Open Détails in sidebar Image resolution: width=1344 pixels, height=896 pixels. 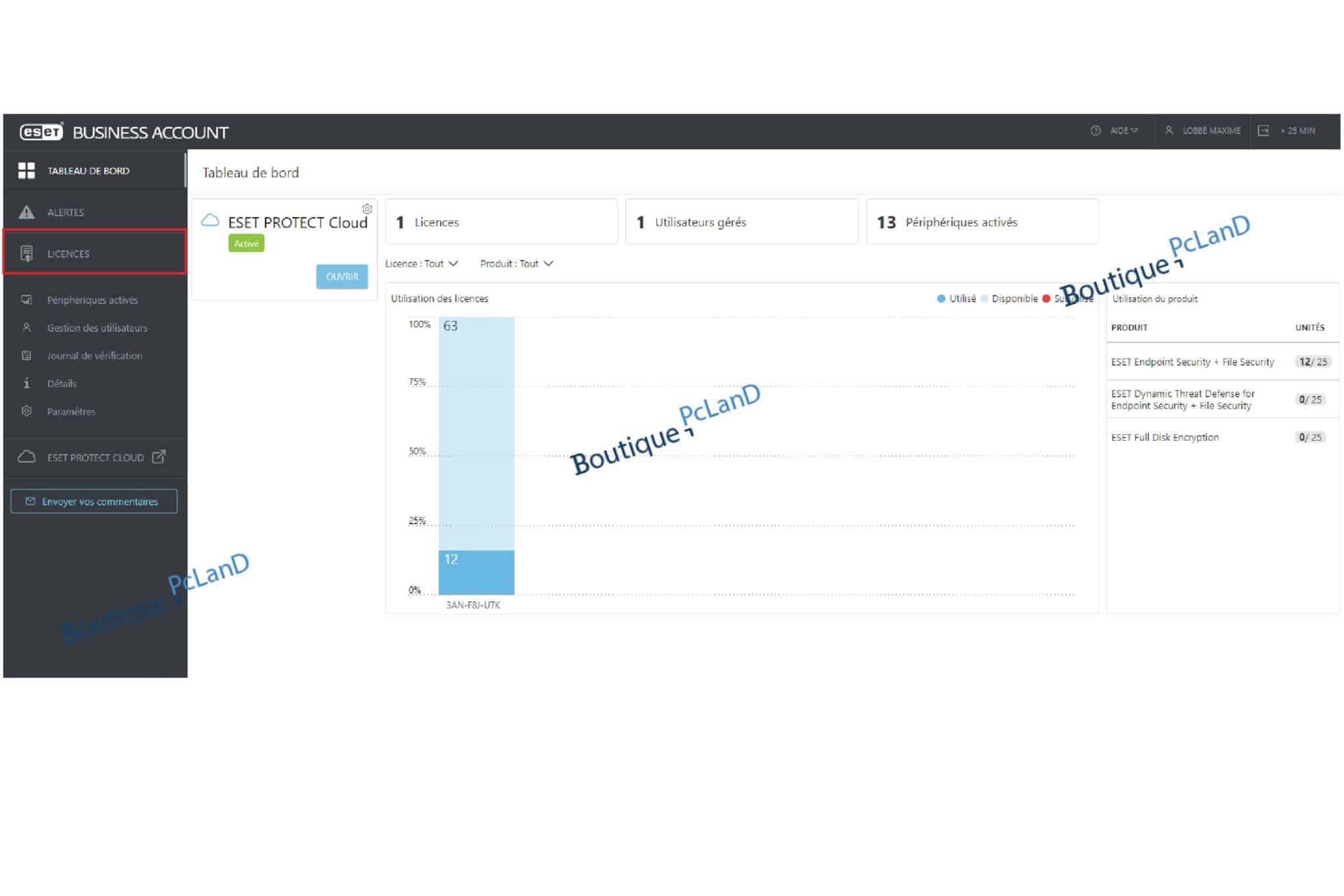pos(62,383)
